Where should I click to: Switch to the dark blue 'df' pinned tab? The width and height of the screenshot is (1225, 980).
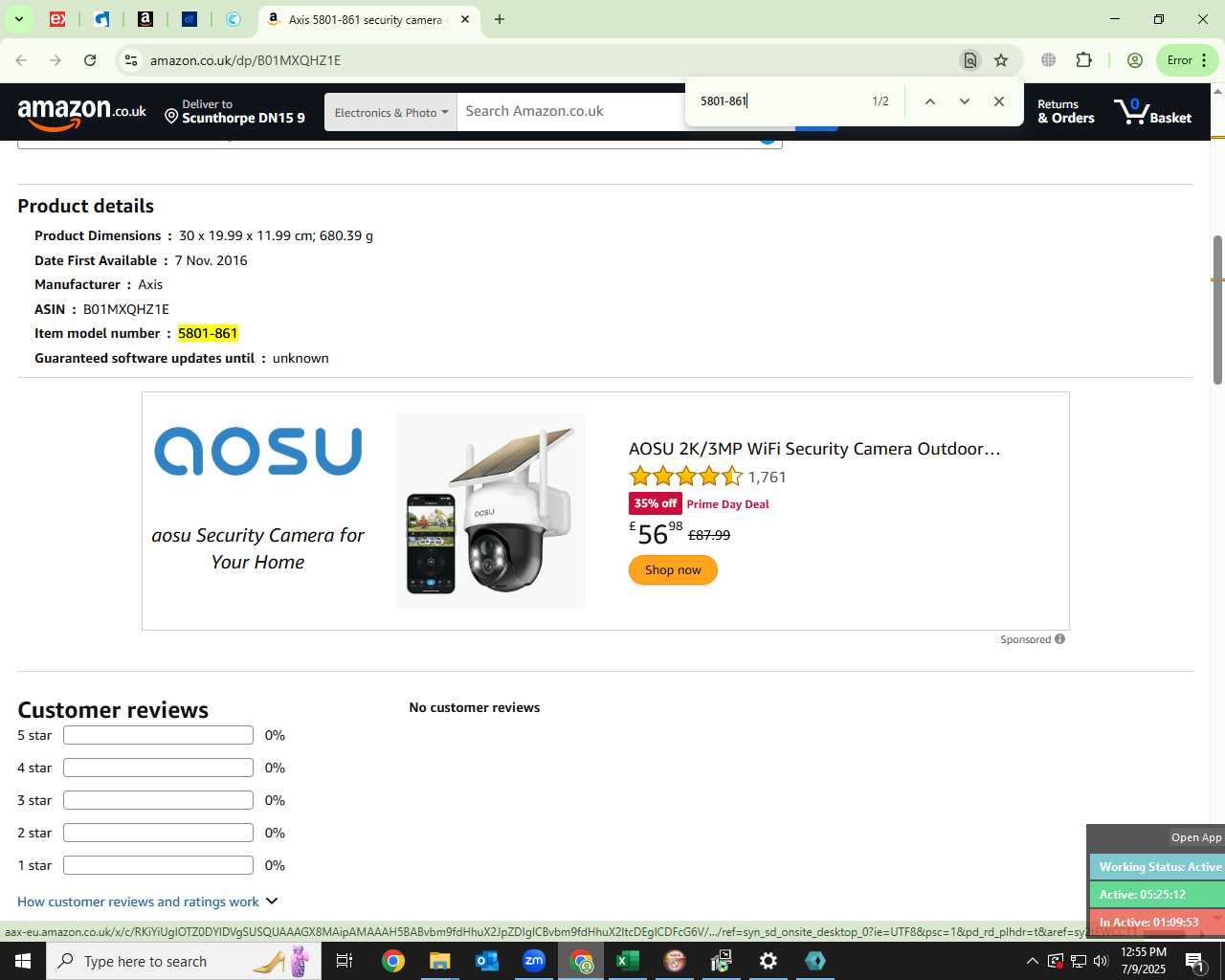tap(189, 19)
